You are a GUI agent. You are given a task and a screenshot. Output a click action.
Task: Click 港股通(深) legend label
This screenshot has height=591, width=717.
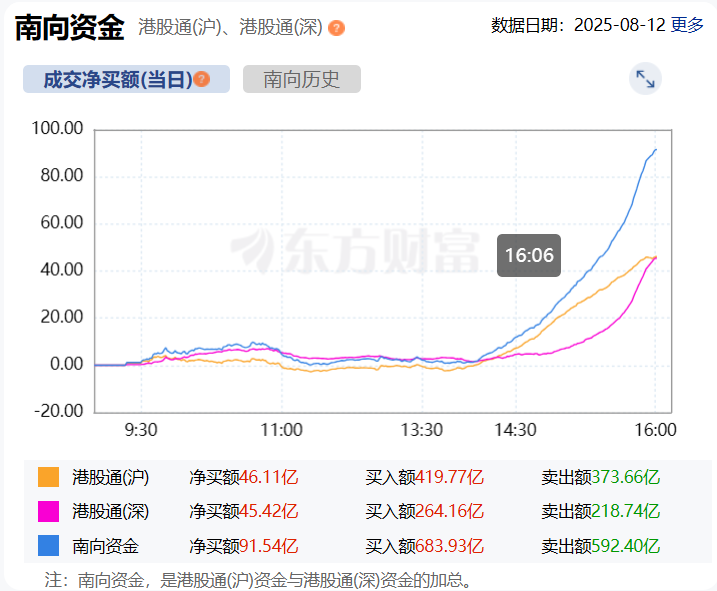tap(111, 511)
